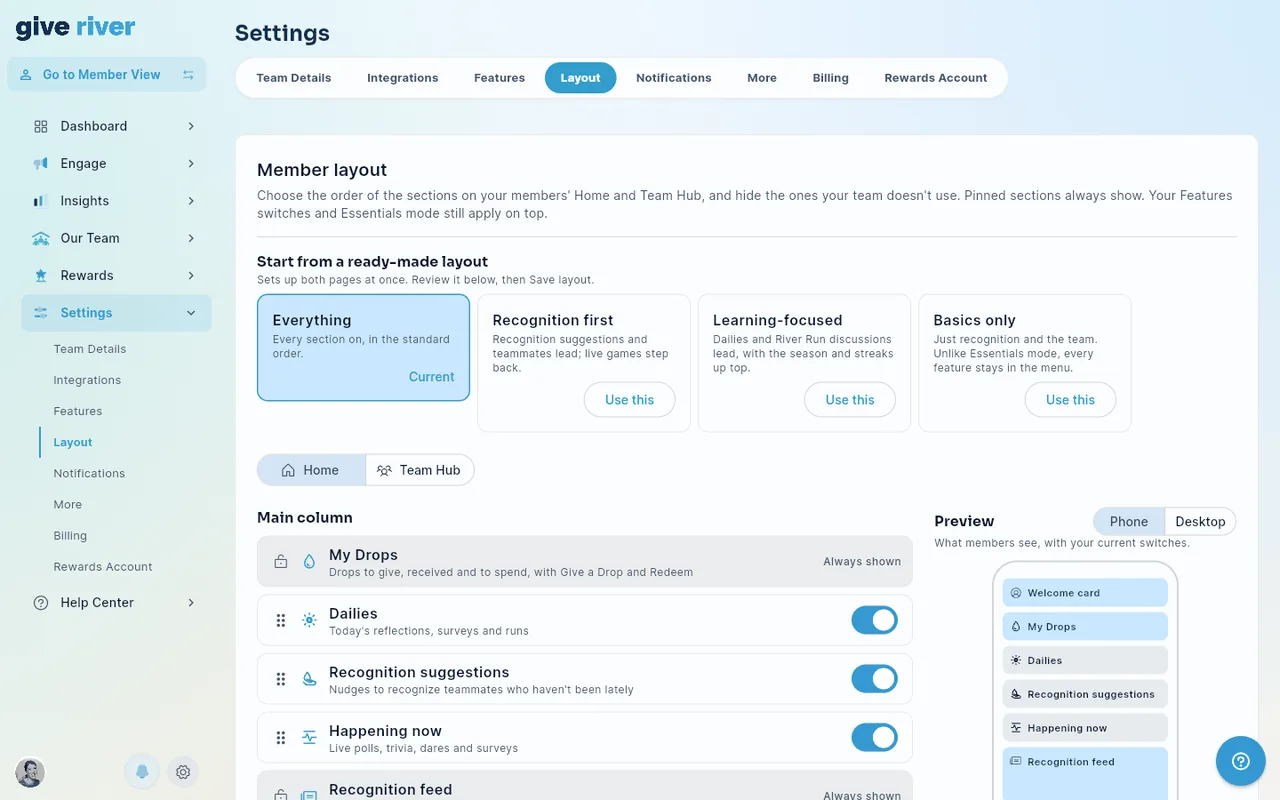The image size is (1280, 800).
Task: Switch preview to Desktop
Action: [x=1200, y=522]
